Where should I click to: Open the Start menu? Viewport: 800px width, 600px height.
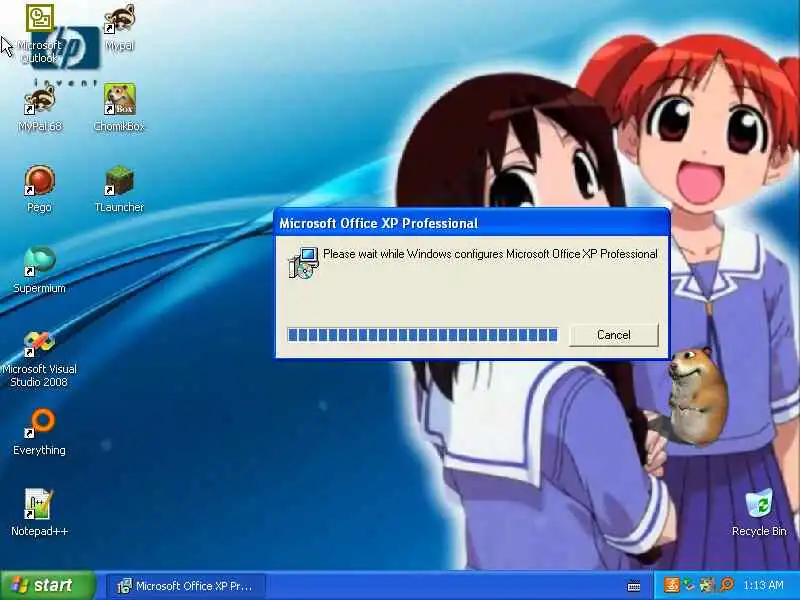point(48,585)
